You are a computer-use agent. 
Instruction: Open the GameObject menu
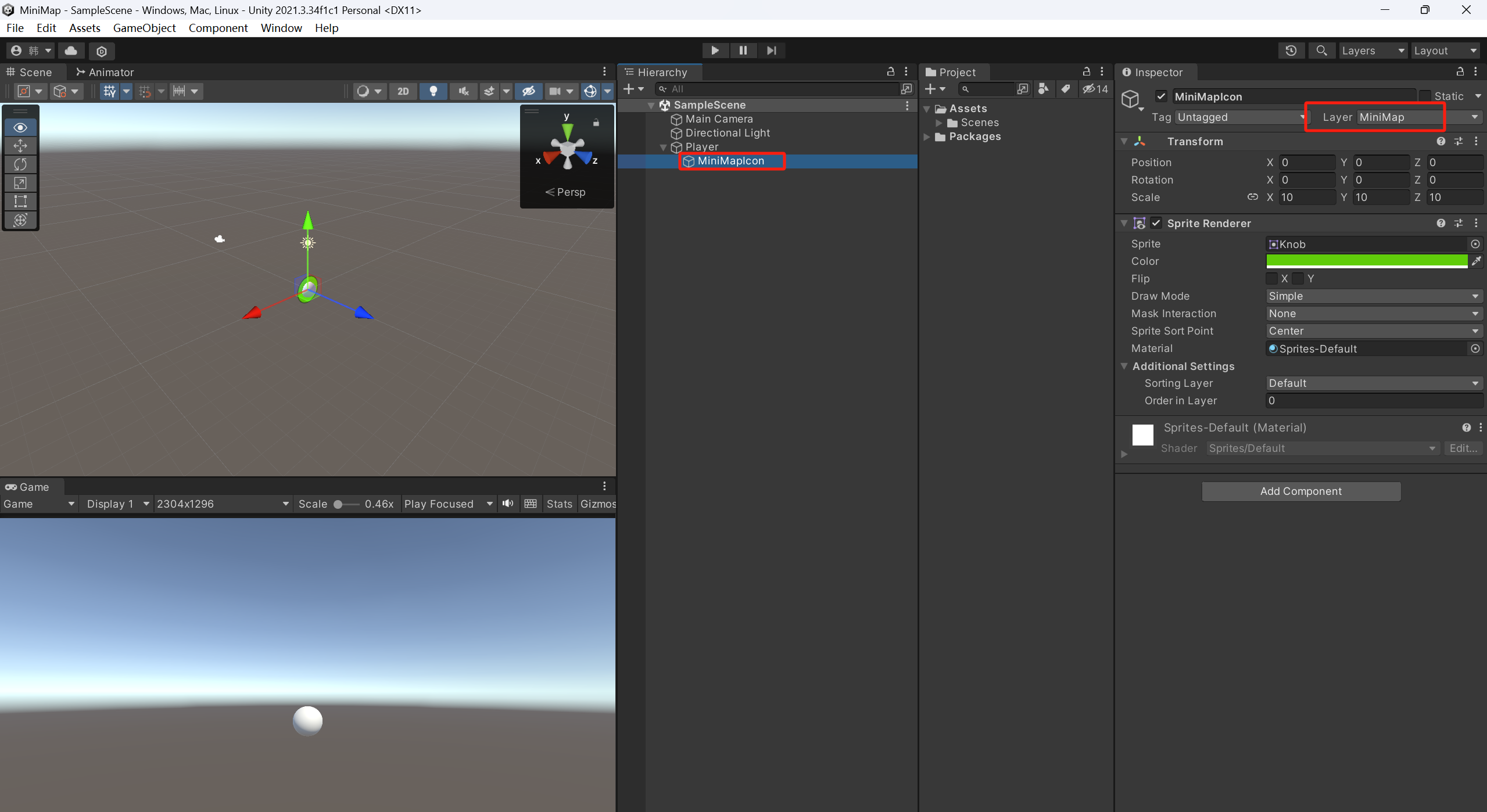[144, 28]
